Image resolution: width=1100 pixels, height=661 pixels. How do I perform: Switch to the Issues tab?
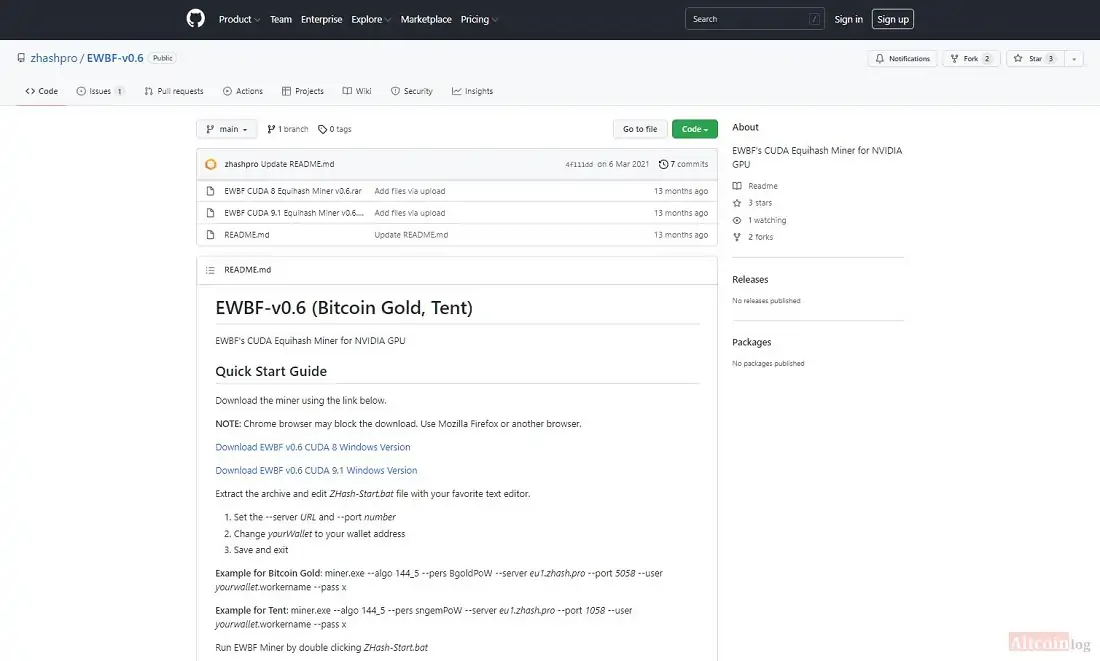click(100, 91)
